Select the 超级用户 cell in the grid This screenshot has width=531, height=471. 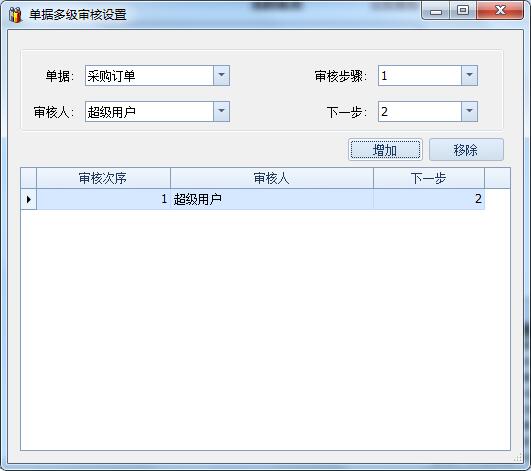point(272,199)
